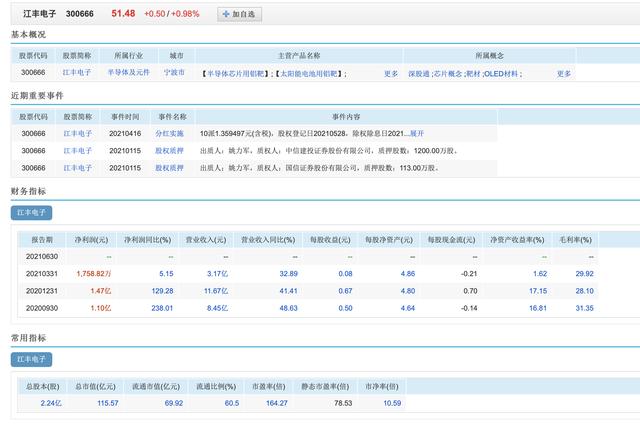
Task: Click 净利润(元) column header
Action: [x=91, y=240]
